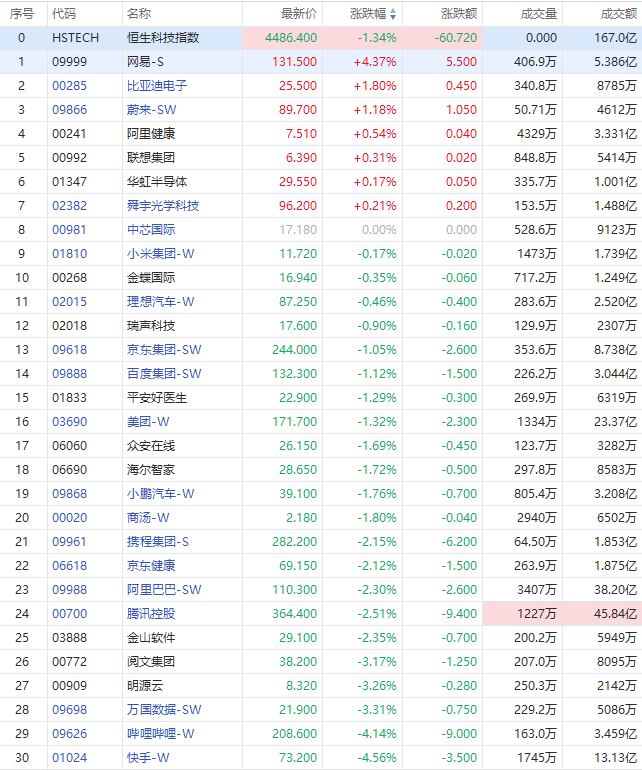Select the HSTECH index code

tap(75, 38)
